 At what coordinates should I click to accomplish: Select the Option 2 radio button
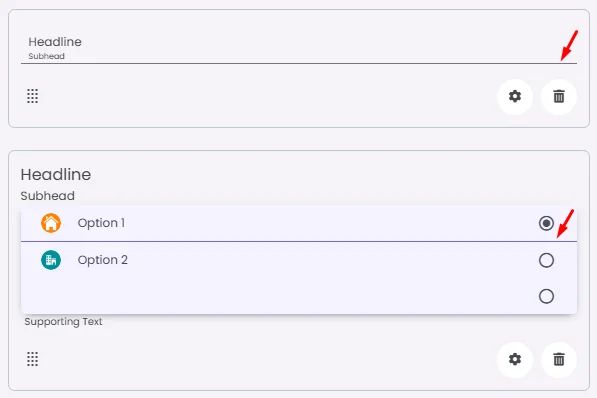[546, 260]
